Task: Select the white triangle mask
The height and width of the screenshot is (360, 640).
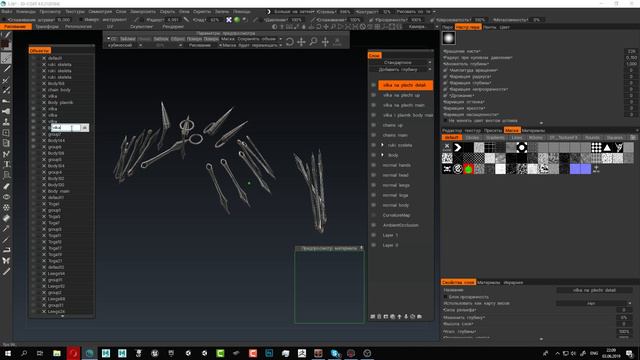Action: pos(607,147)
